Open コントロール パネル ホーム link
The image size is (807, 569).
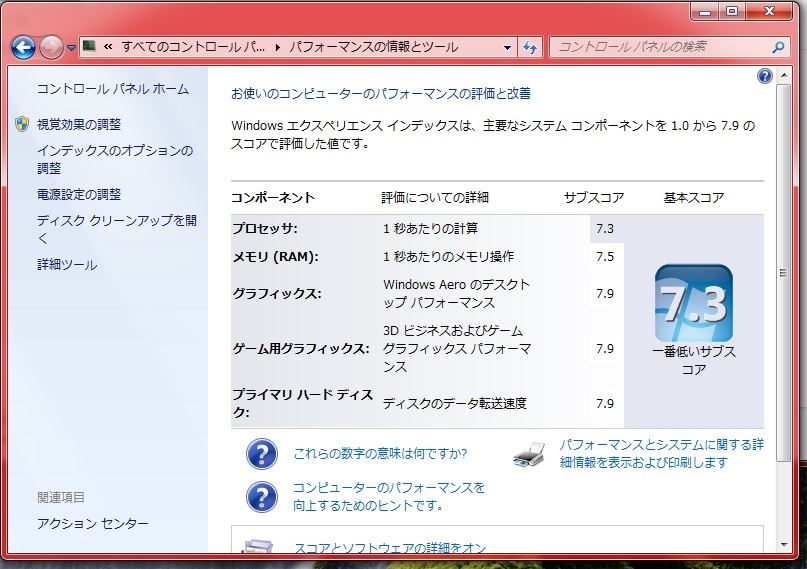click(x=113, y=89)
